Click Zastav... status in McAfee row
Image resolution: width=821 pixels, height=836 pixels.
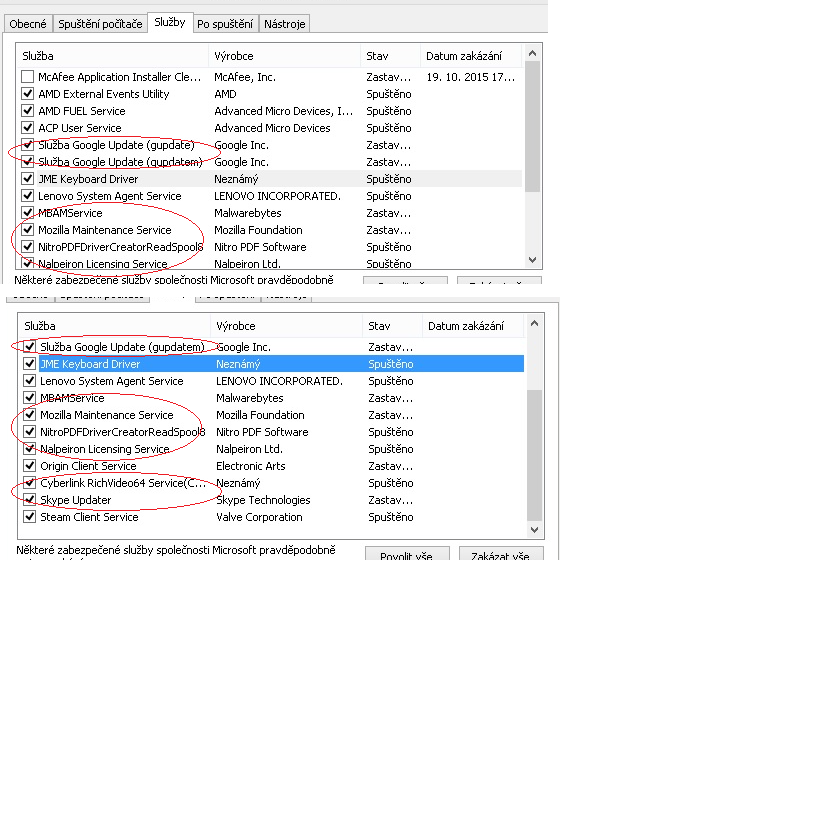pos(389,77)
